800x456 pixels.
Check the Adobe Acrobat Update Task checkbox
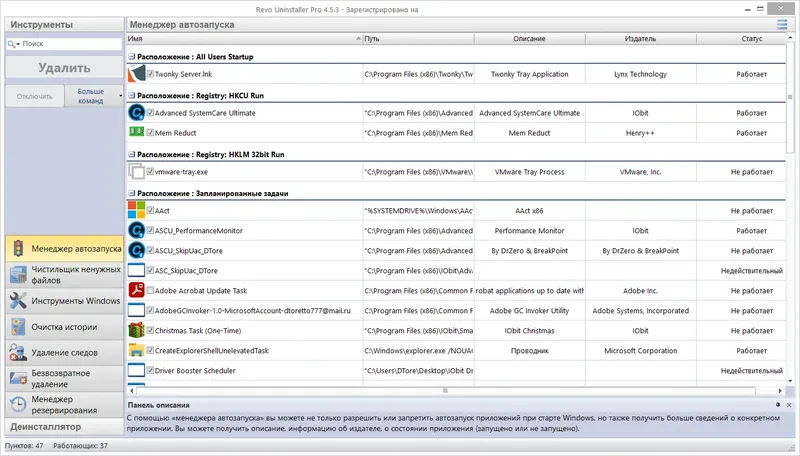pyautogui.click(x=150, y=290)
